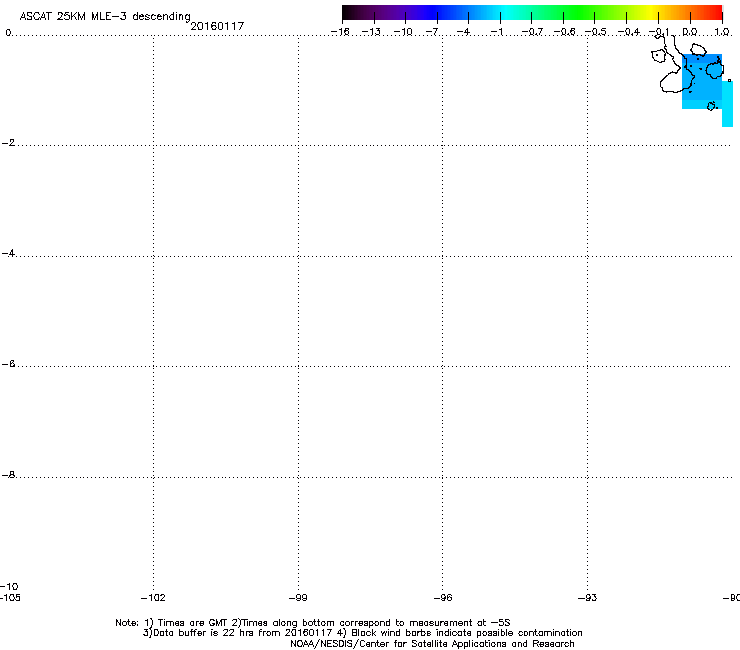This screenshot has width=740, height=650.
Task: Pick the green section of the color bar
Action: pos(580,13)
